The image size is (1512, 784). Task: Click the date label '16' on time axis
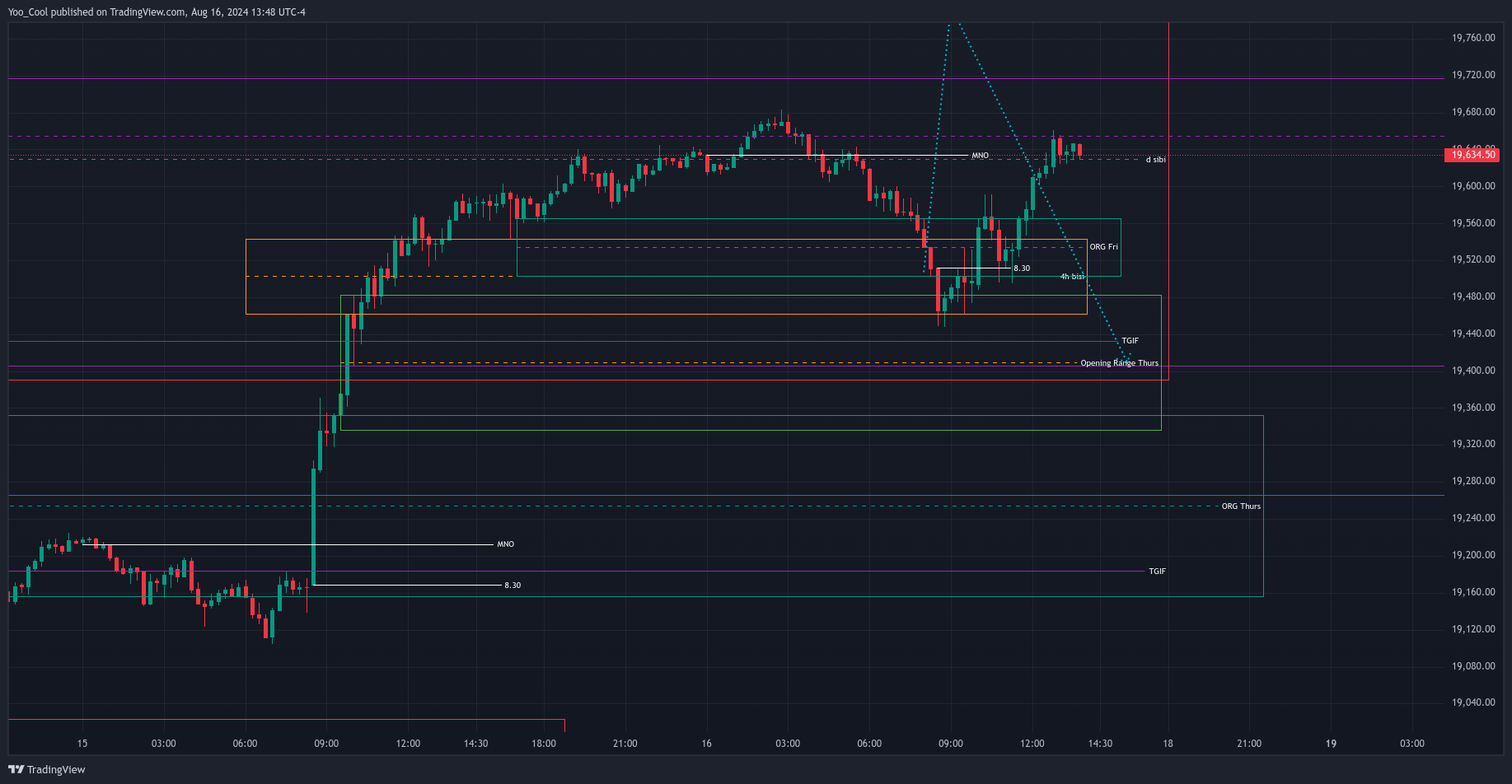click(x=706, y=744)
